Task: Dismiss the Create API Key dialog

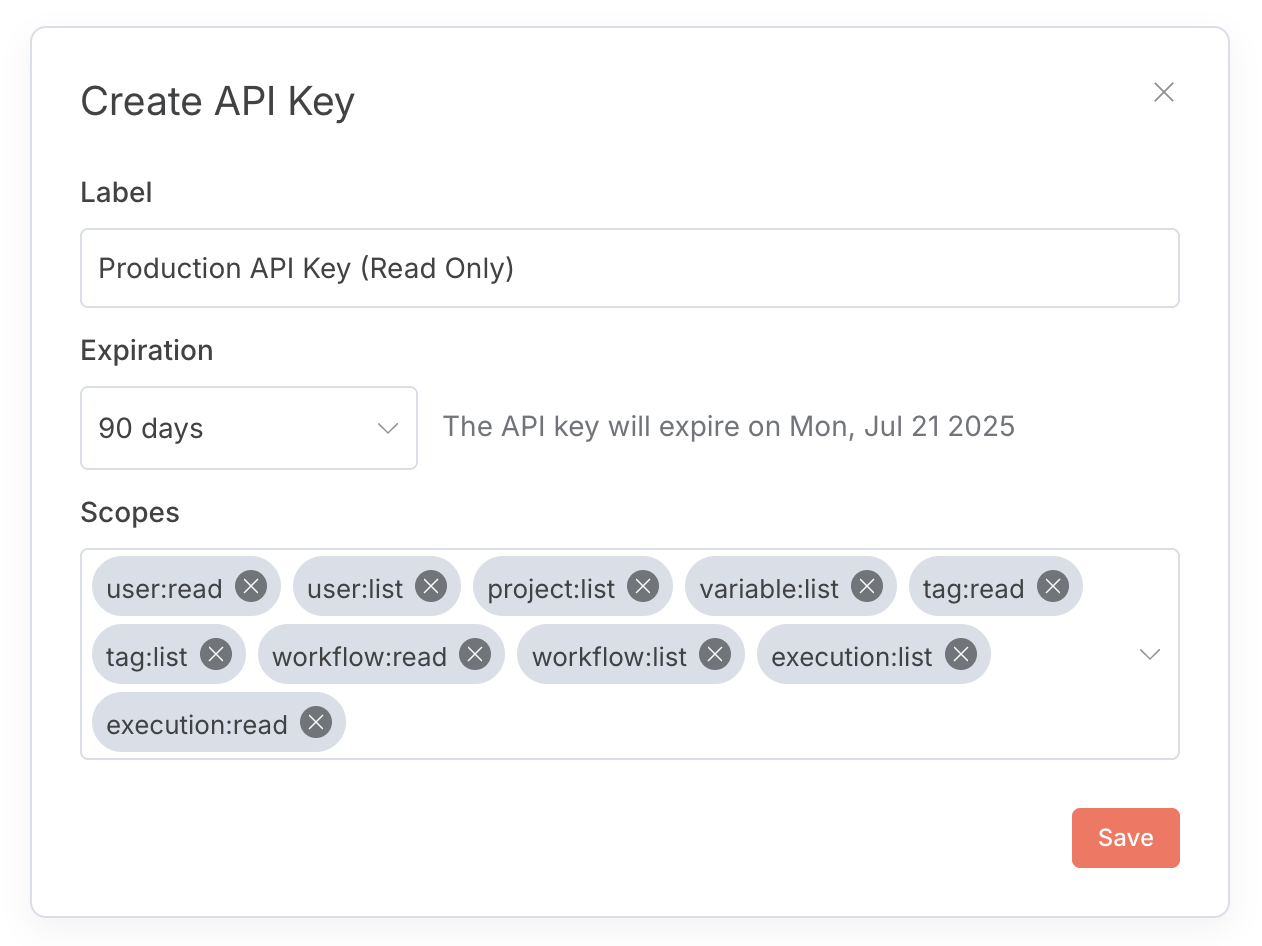Action: (1163, 91)
